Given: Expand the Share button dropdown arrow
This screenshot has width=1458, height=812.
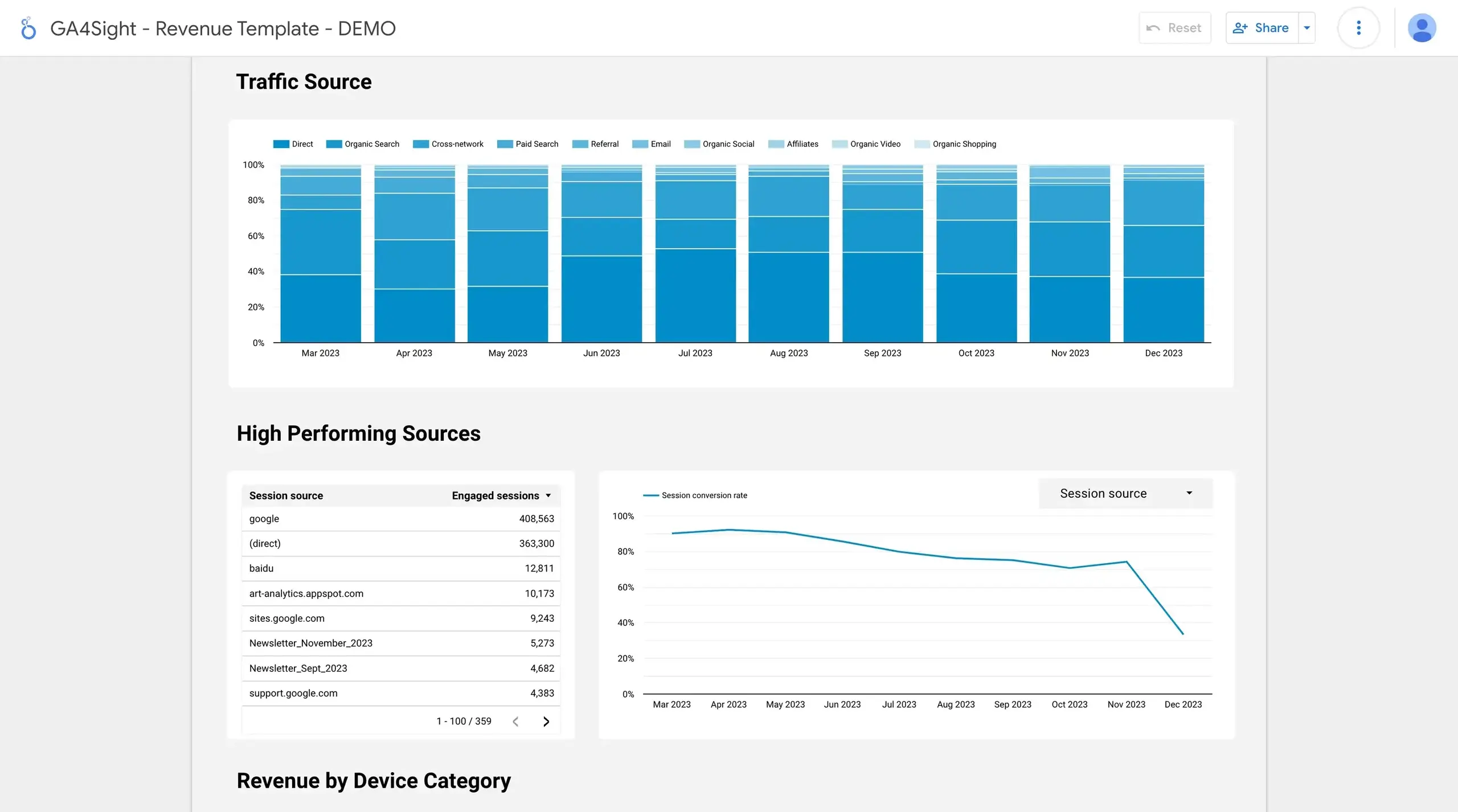Looking at the screenshot, I should (x=1307, y=28).
